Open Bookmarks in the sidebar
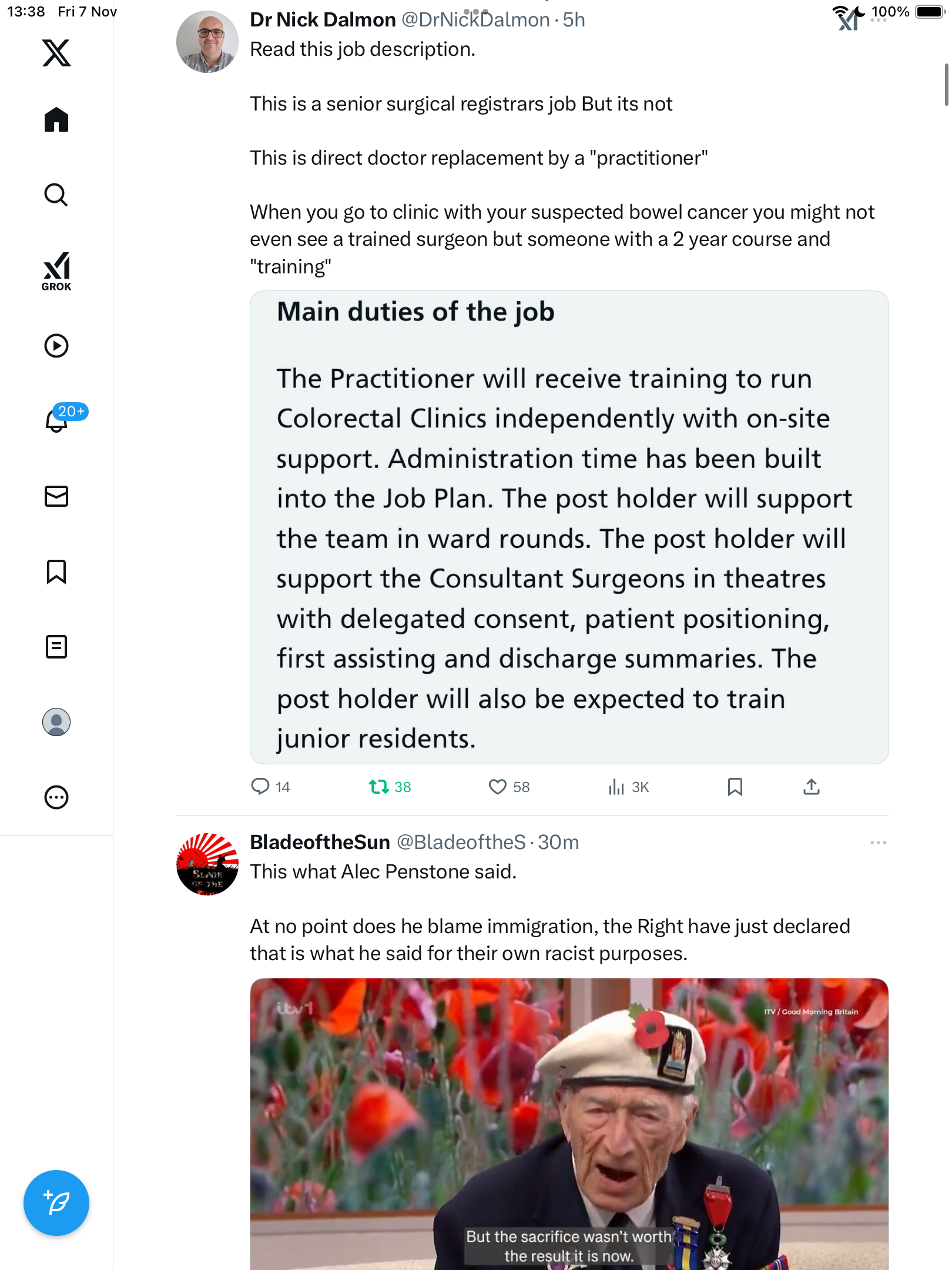The height and width of the screenshot is (1270, 952). pos(56,571)
